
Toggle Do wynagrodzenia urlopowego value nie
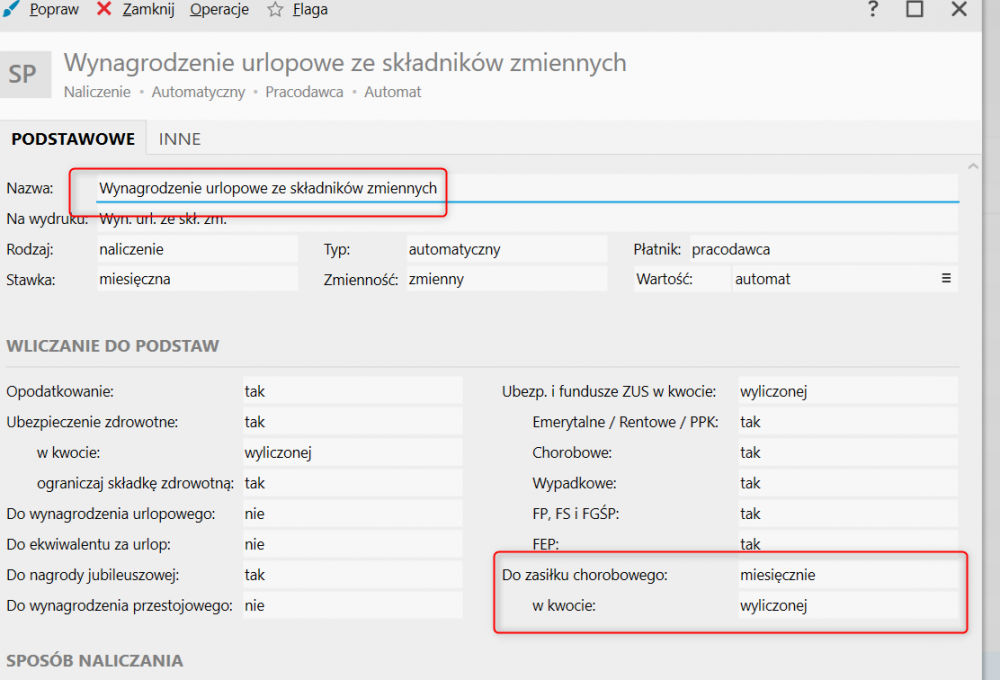(x=352, y=514)
